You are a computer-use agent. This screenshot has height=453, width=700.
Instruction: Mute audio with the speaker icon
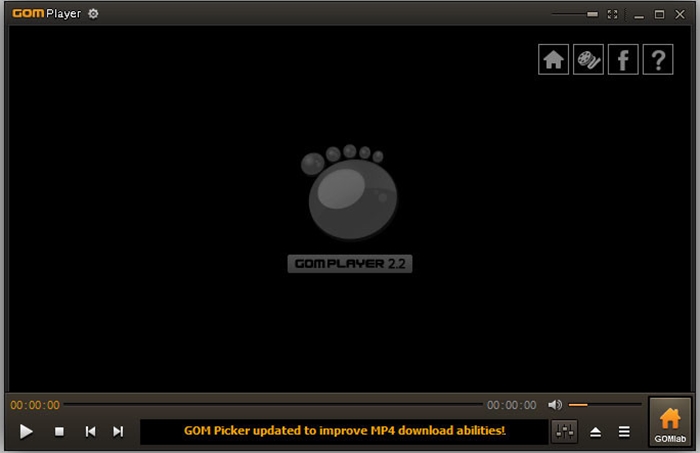pyautogui.click(x=554, y=405)
